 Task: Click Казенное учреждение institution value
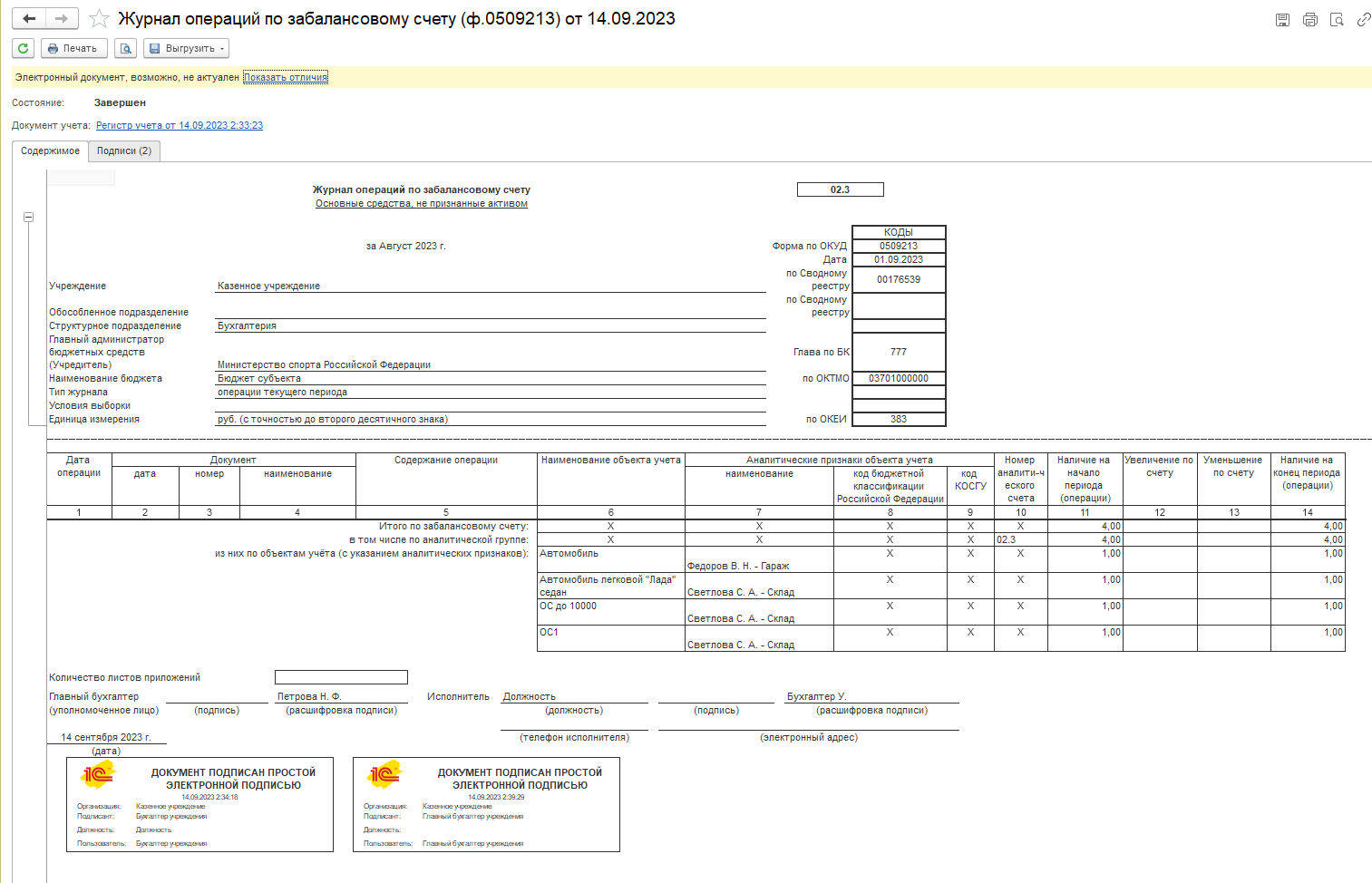click(268, 286)
